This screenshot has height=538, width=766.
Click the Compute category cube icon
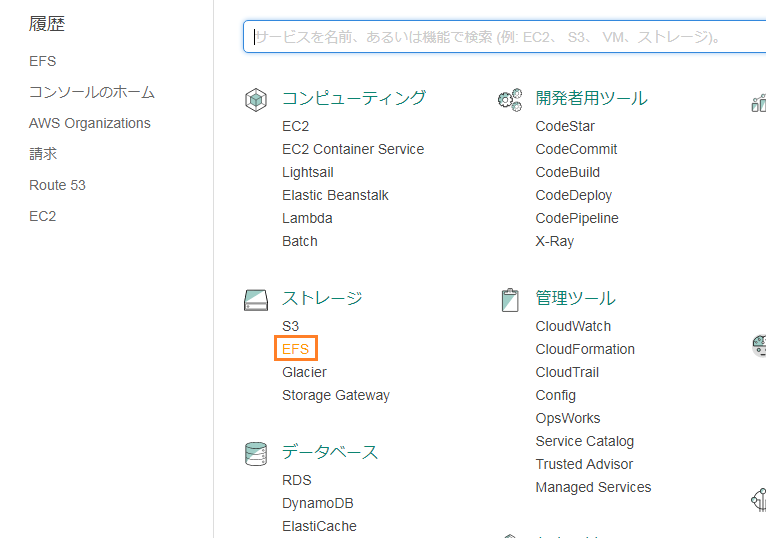[255, 100]
